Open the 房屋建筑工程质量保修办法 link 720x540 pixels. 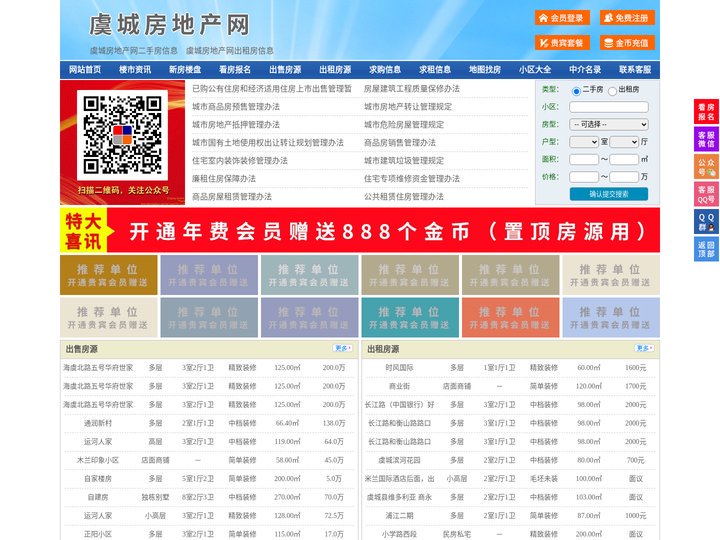412,89
